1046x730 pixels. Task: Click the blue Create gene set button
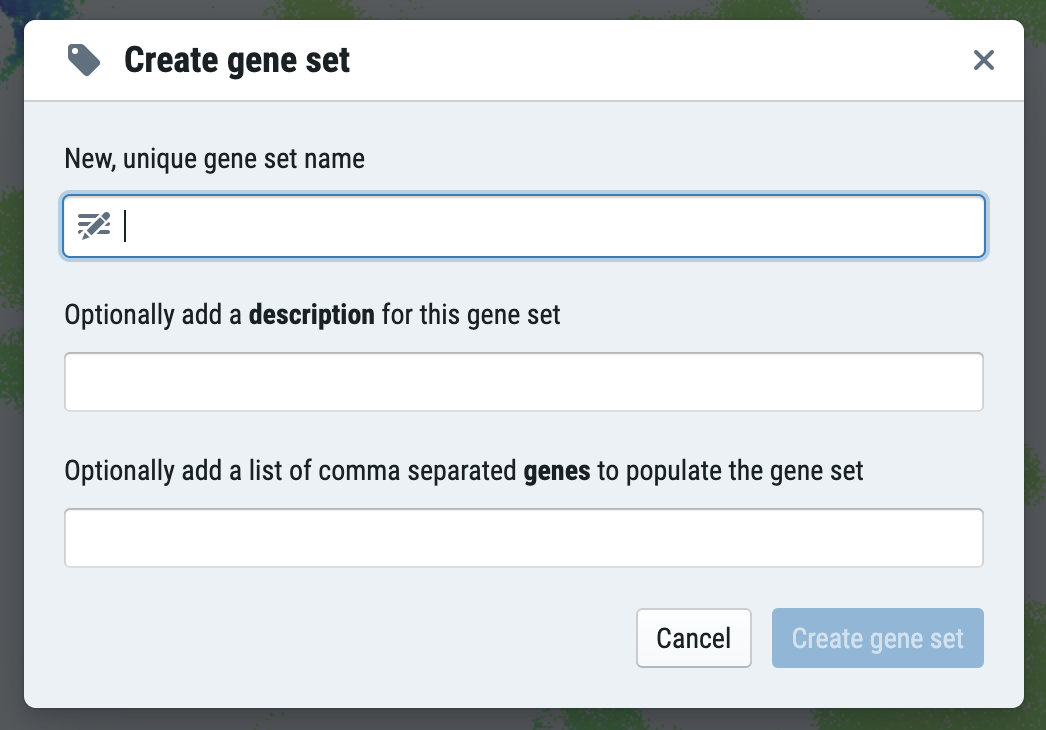coord(877,638)
